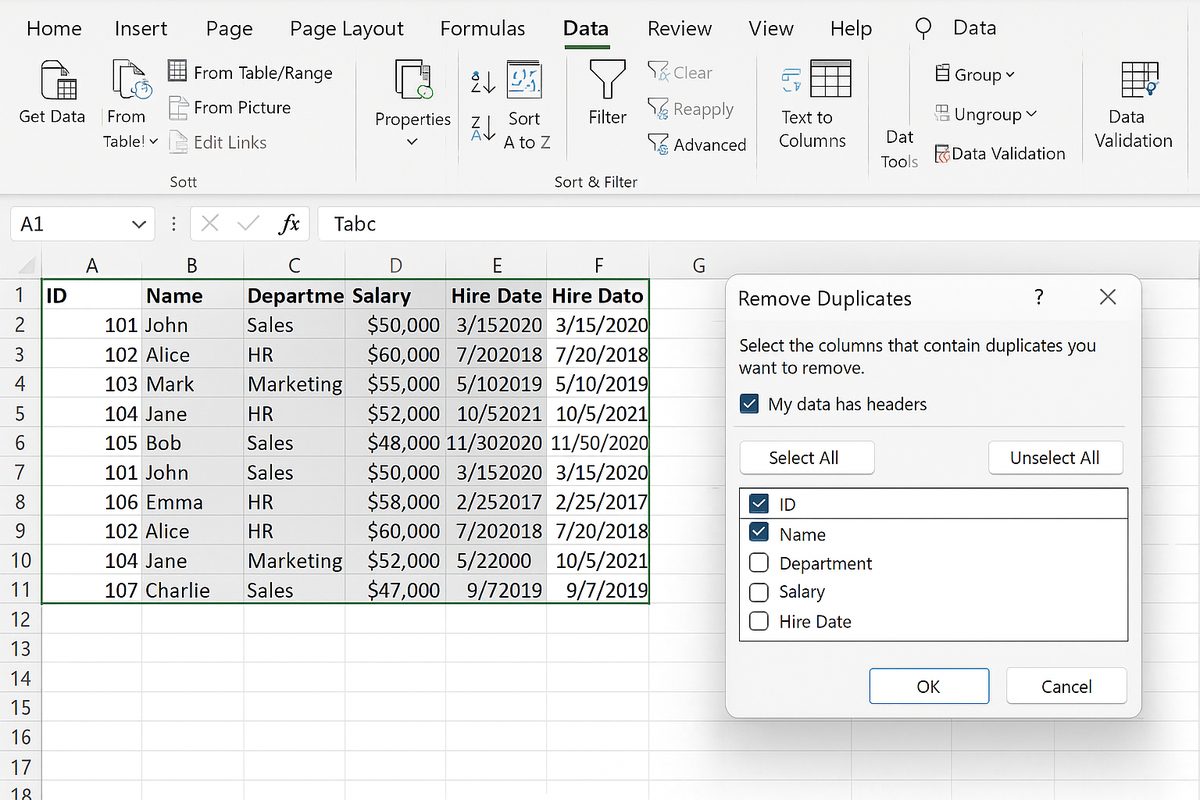Viewport: 1200px width, 800px height.
Task: Select the column G header
Action: pyautogui.click(x=699, y=265)
